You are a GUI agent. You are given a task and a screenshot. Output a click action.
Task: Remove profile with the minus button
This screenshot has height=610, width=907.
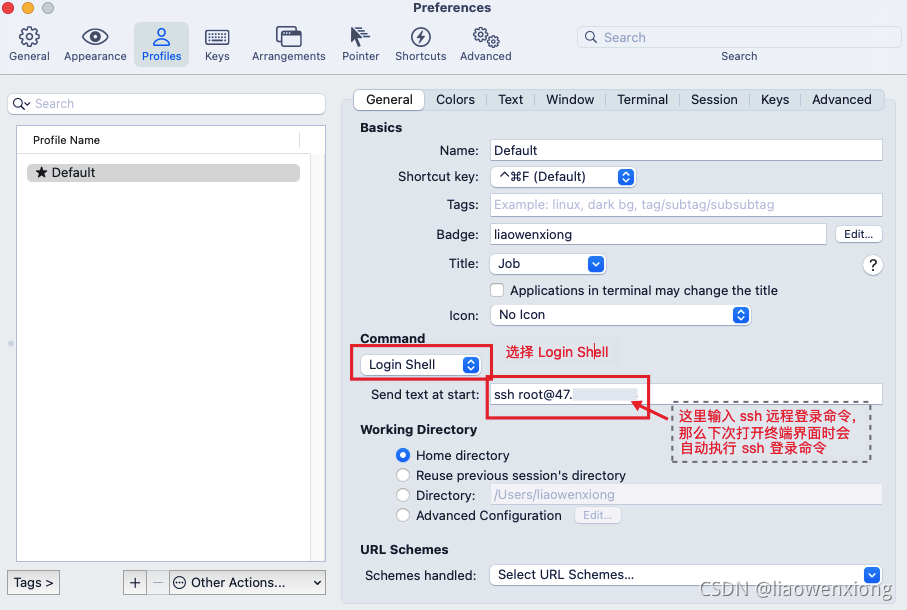pos(157,582)
